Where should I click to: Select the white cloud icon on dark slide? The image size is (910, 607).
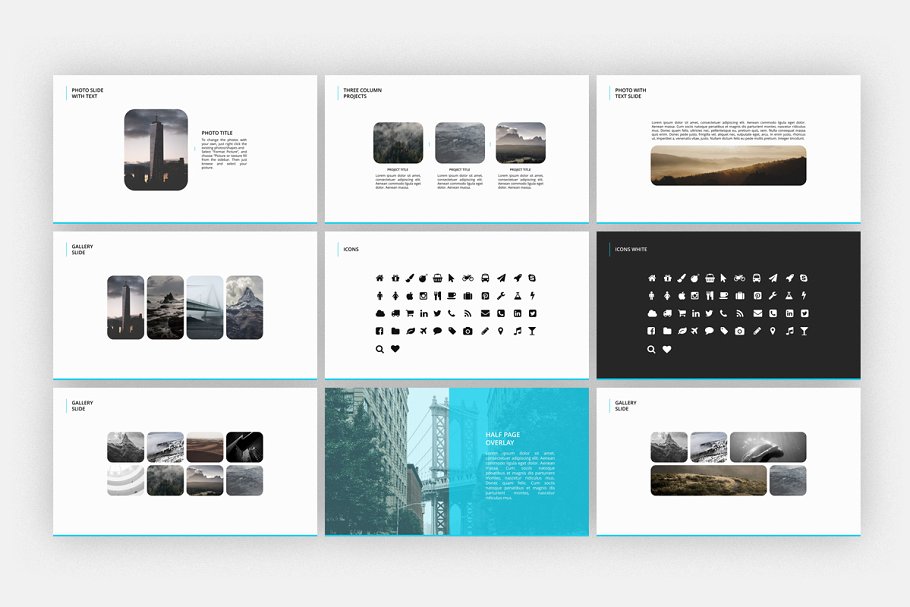[x=652, y=313]
